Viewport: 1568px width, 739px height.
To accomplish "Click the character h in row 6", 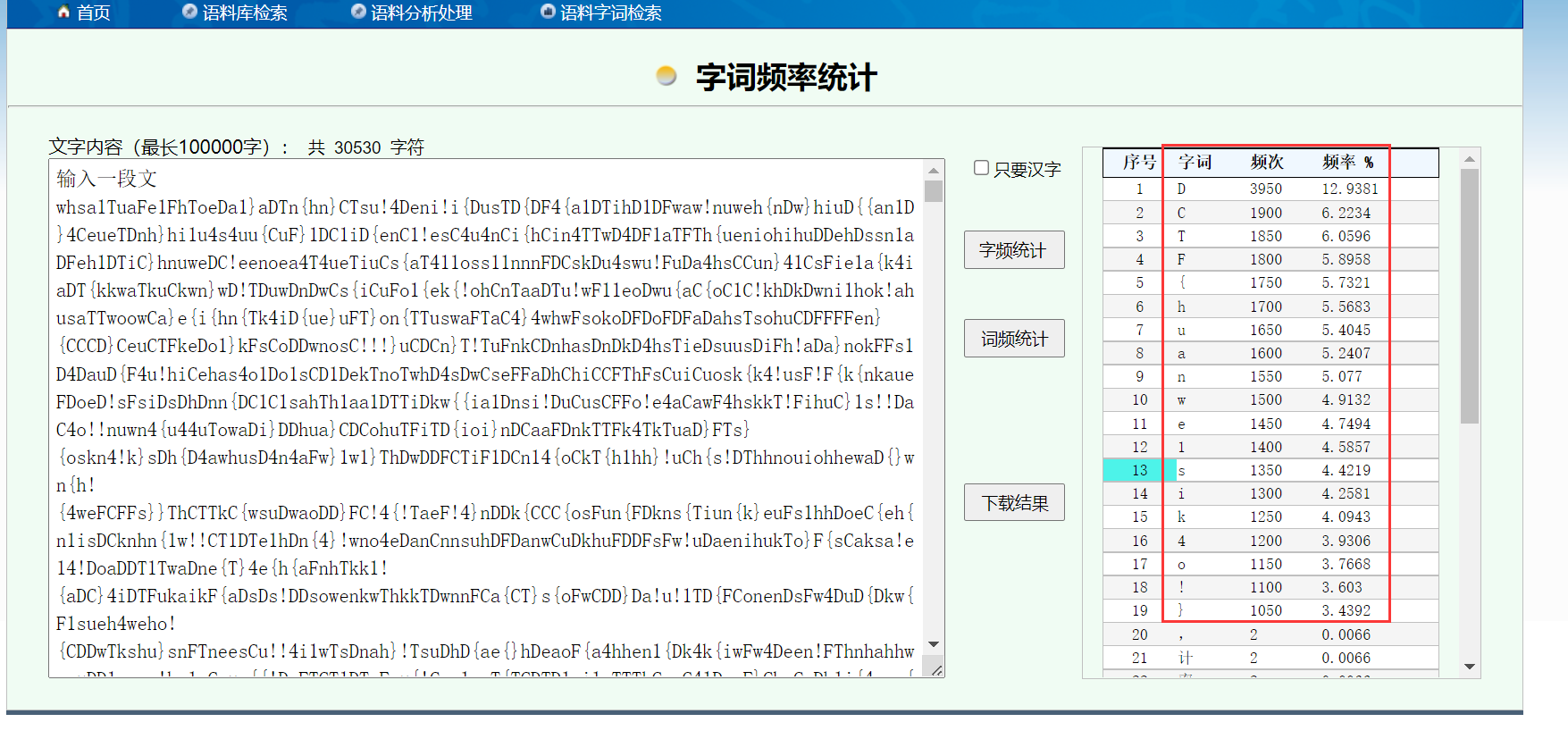I will (x=1181, y=307).
